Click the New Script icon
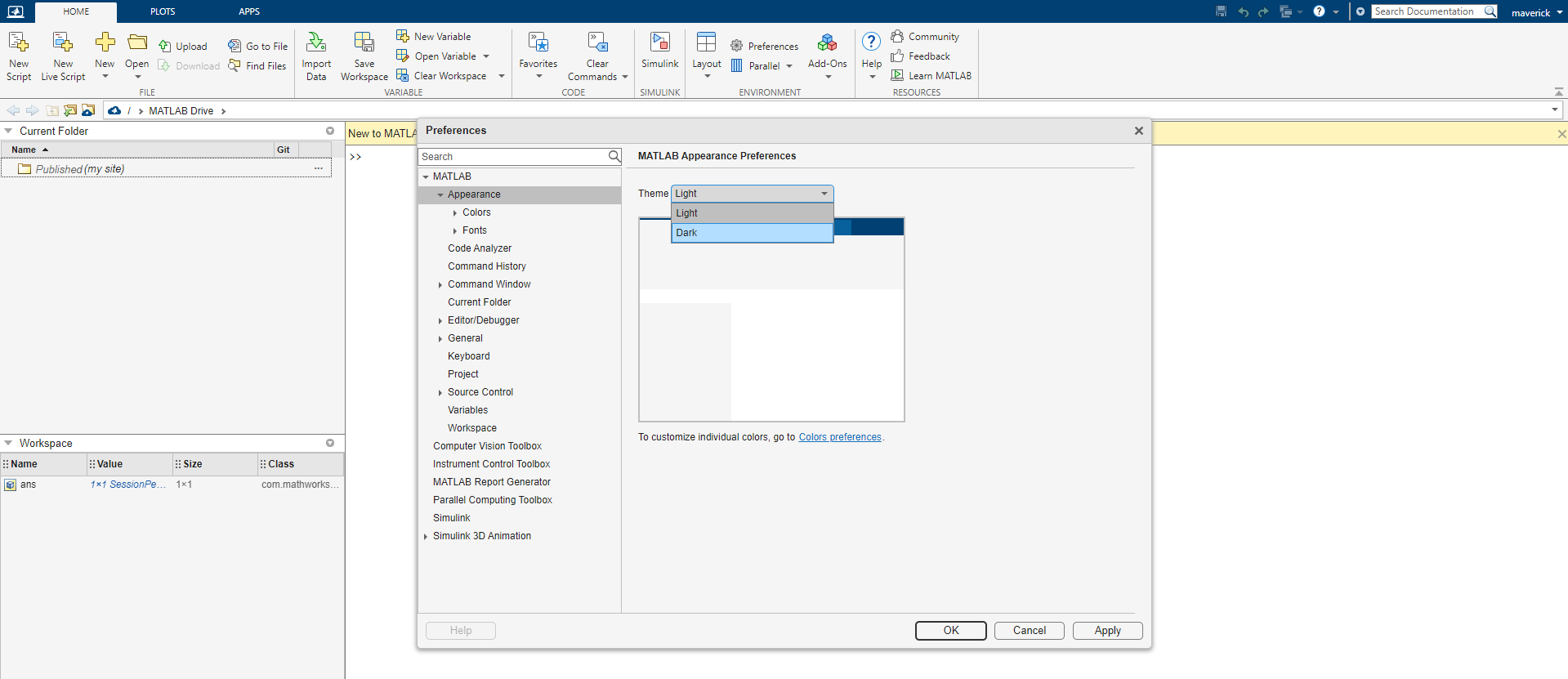1568x679 pixels. pyautogui.click(x=18, y=42)
